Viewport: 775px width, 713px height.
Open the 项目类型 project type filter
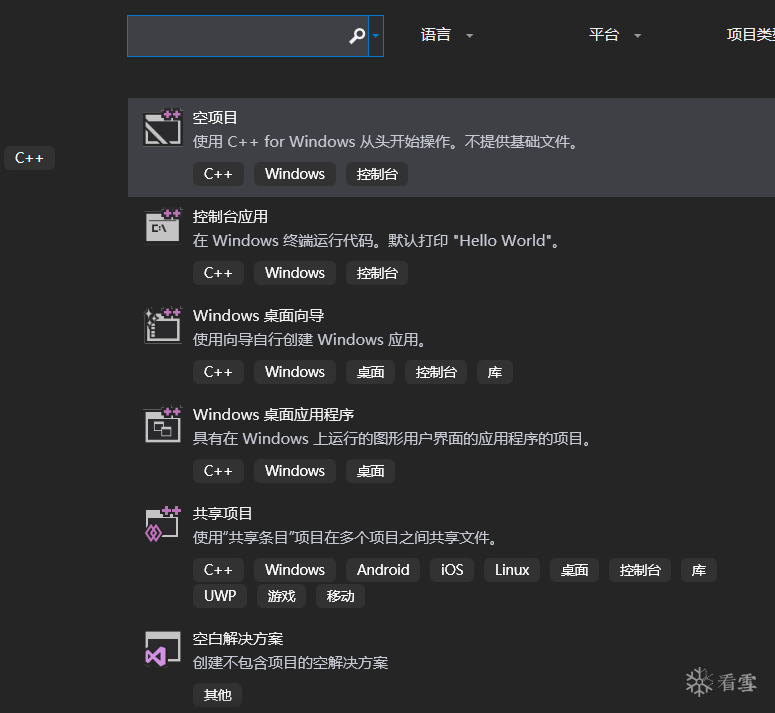(750, 35)
